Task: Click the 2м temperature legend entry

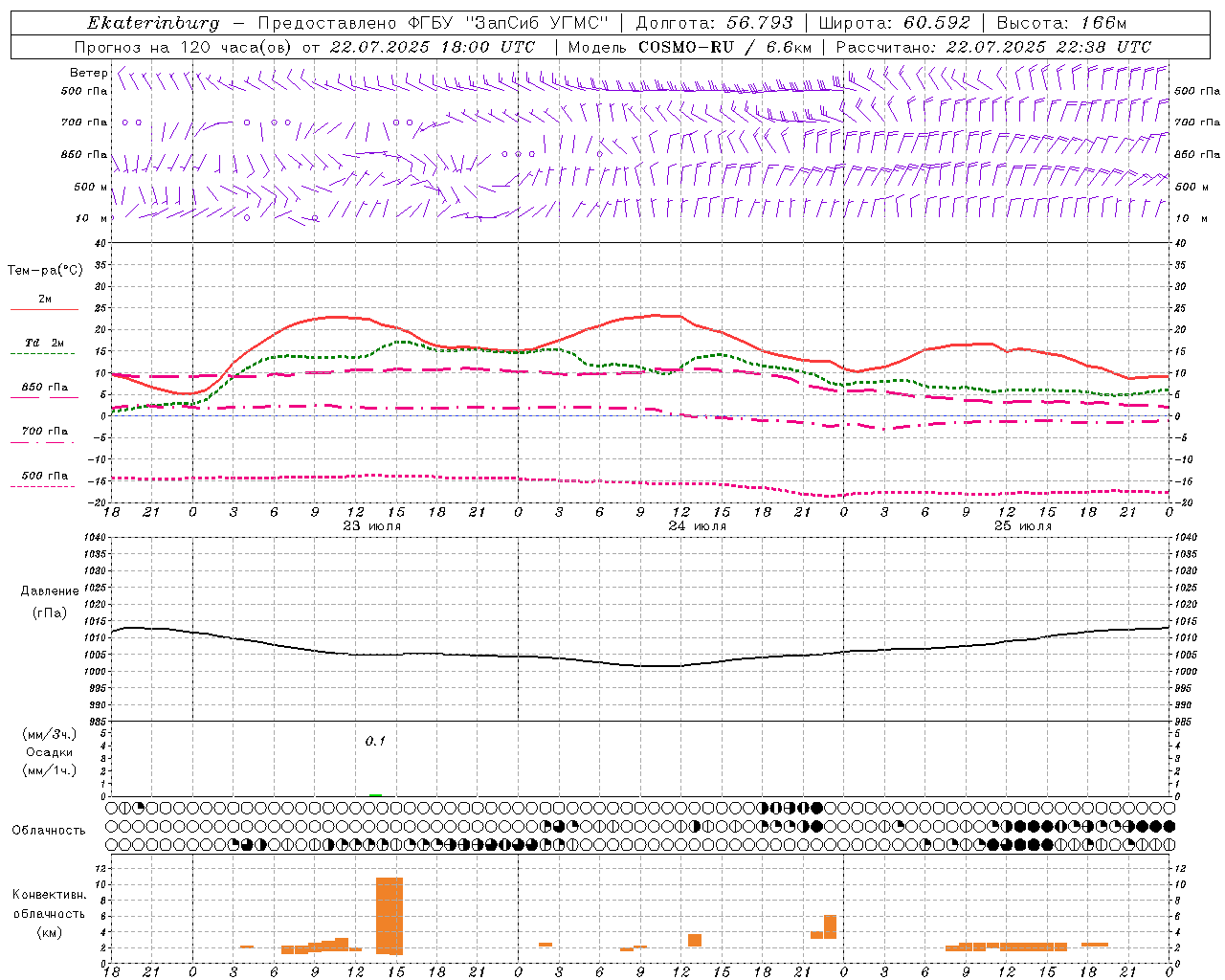Action: click(45, 300)
